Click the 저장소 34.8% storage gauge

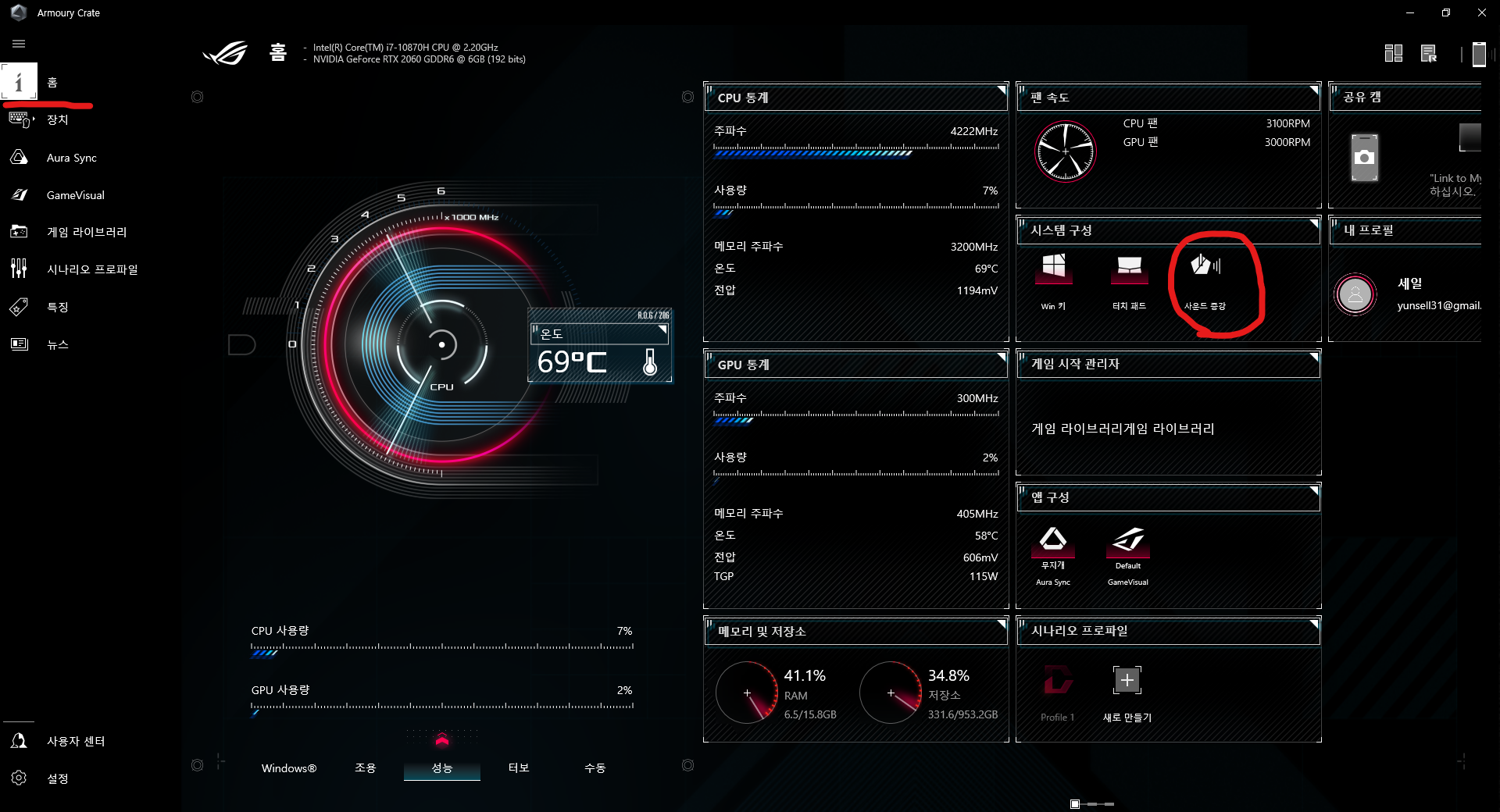tap(891, 693)
